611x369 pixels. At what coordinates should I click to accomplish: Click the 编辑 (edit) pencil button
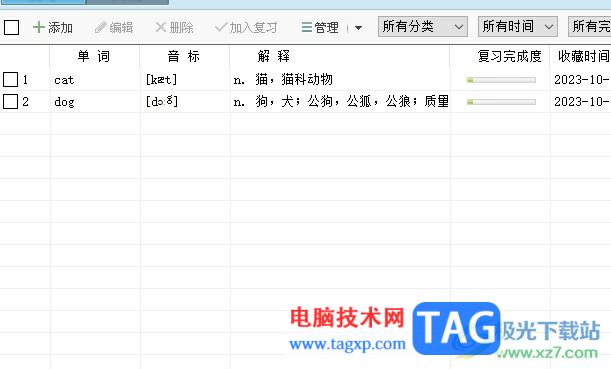point(114,27)
